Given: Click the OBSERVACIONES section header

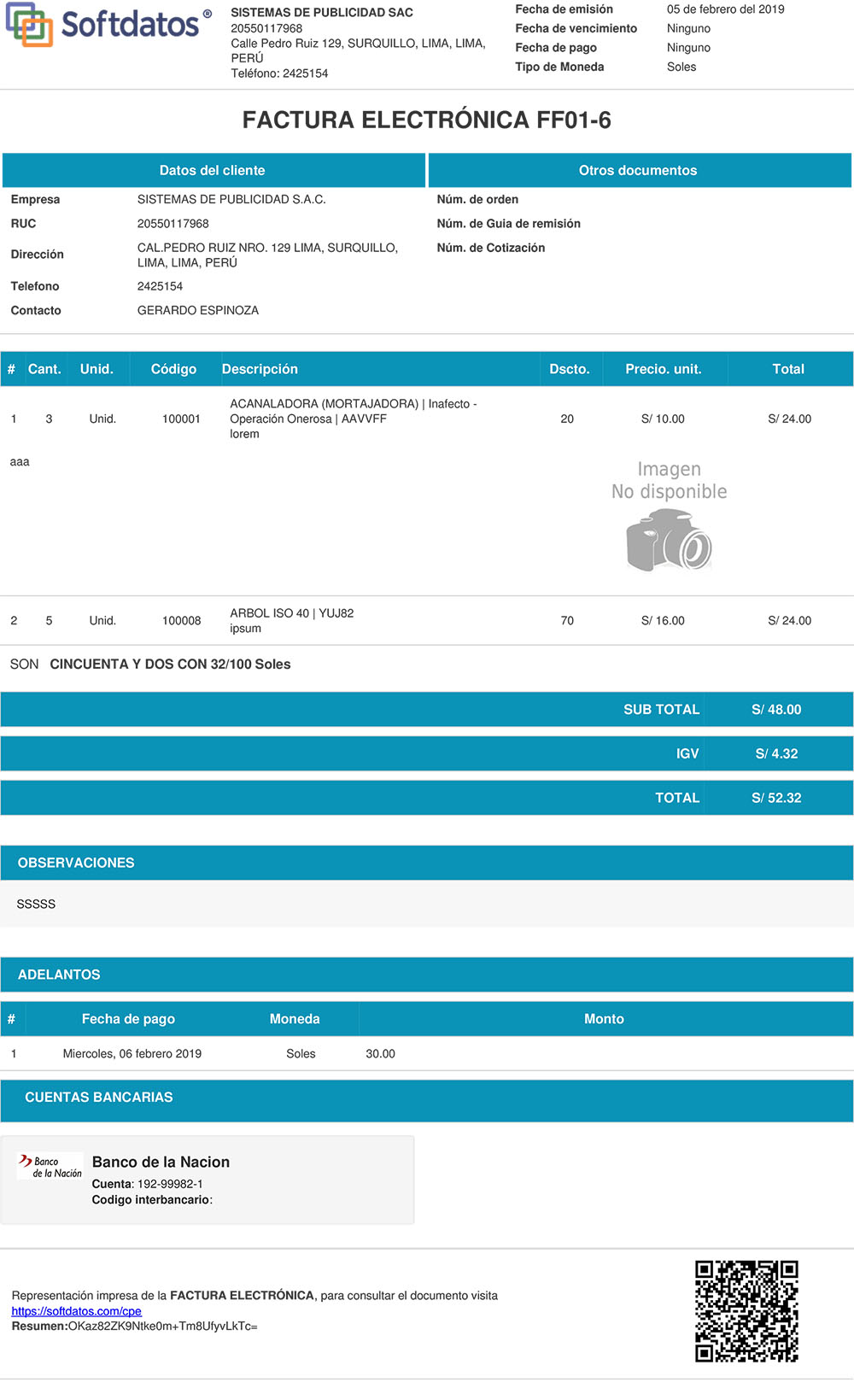Looking at the screenshot, I should (76, 863).
